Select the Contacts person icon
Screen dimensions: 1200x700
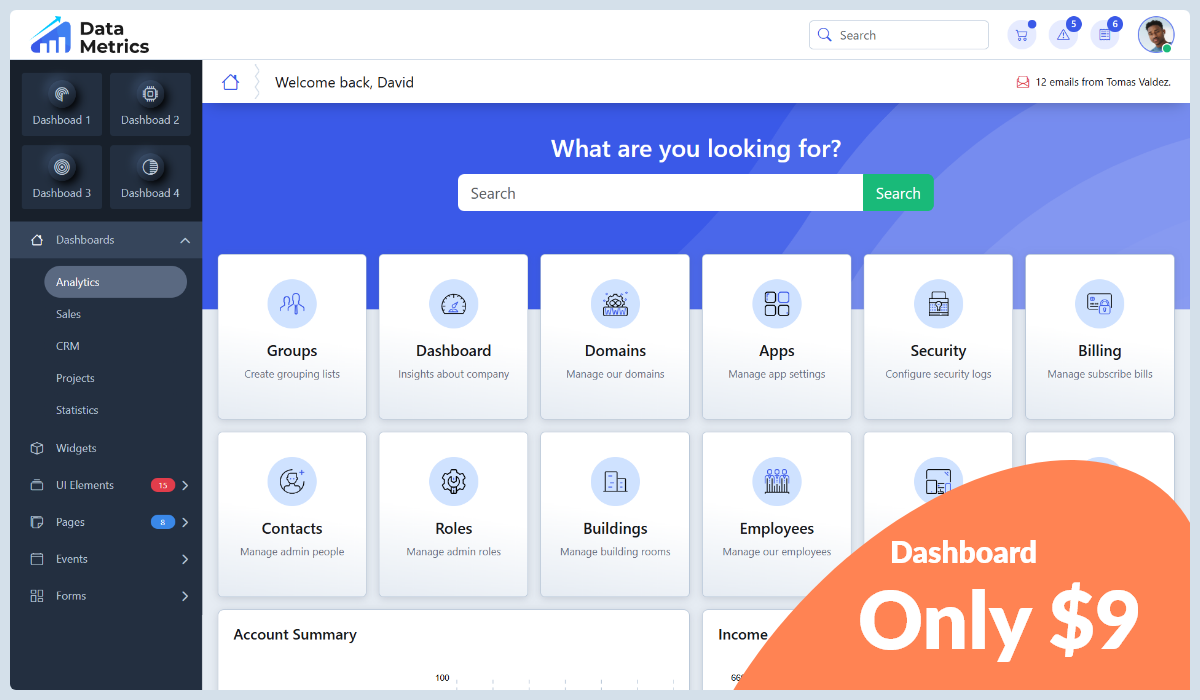tap(292, 481)
